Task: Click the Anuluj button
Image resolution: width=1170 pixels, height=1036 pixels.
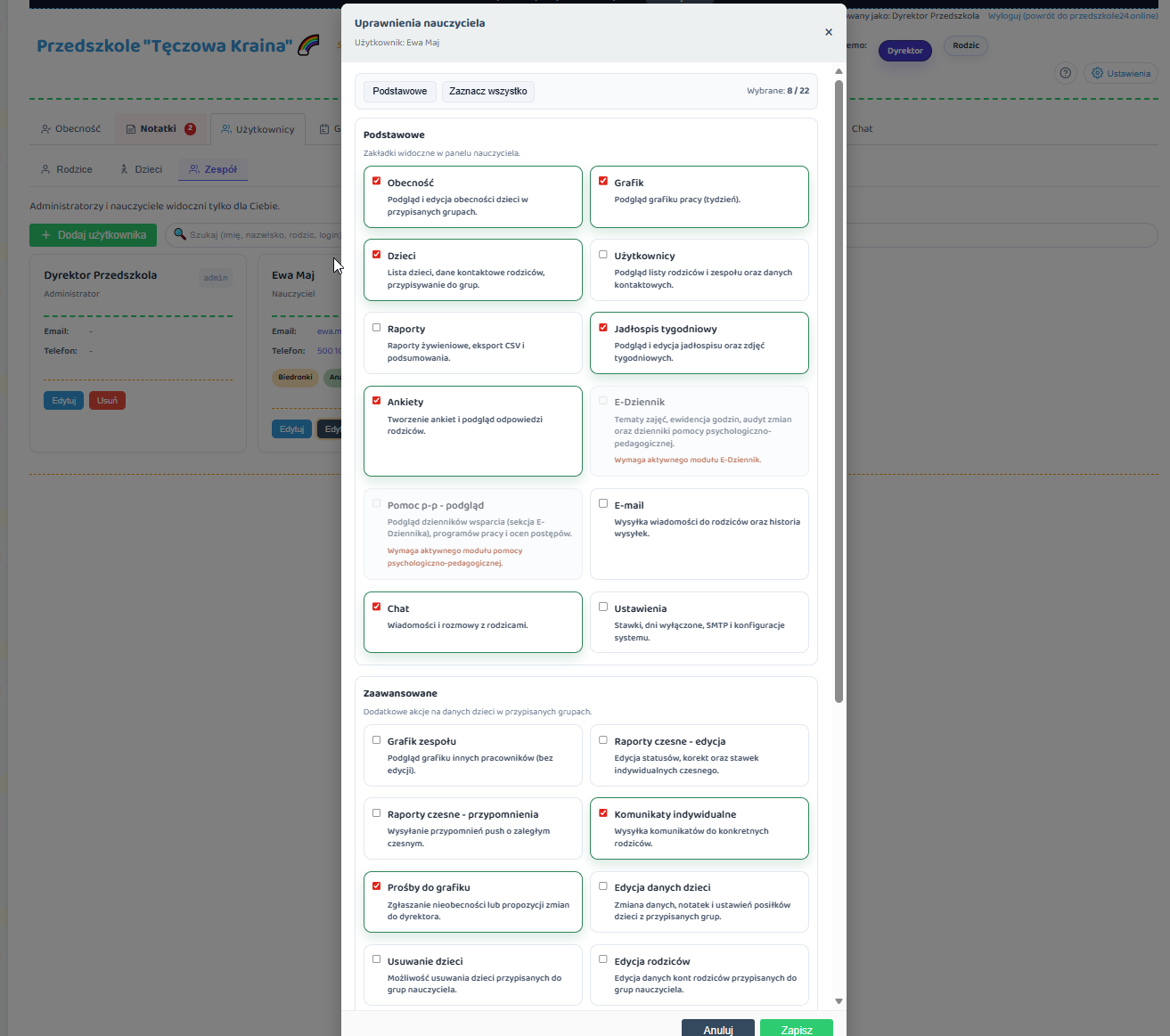Action: pos(717,1029)
